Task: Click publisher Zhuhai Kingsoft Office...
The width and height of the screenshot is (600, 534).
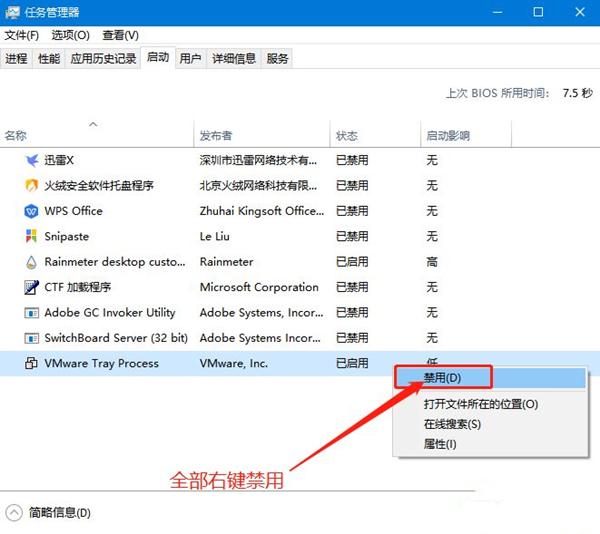Action: [262, 211]
